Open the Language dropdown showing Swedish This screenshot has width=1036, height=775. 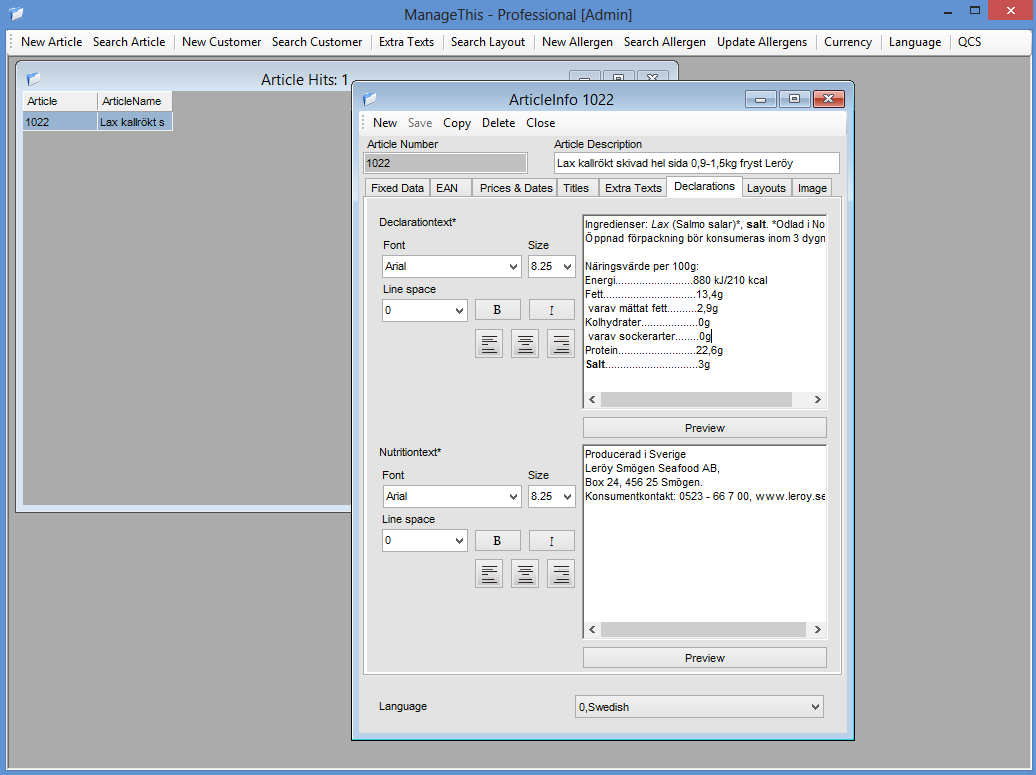click(x=699, y=707)
